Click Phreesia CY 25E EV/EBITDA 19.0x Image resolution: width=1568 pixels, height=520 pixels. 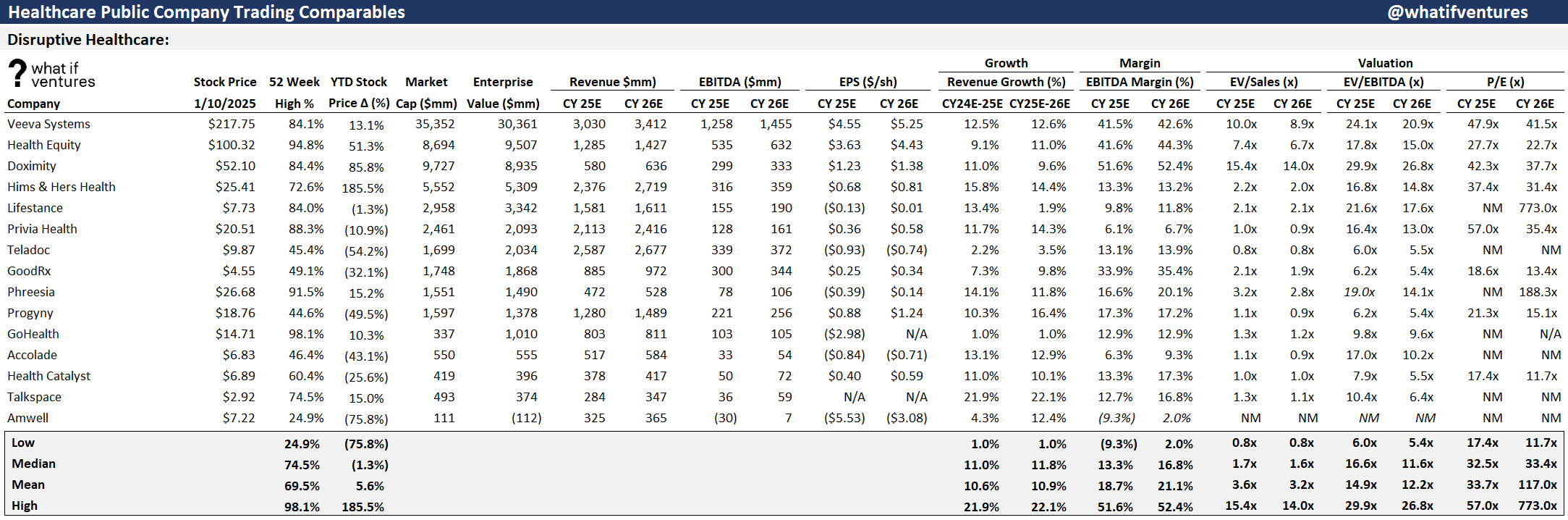pos(1360,292)
